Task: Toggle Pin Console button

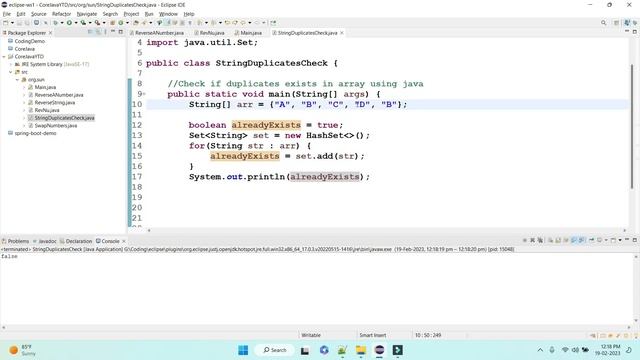Action: 591,240
